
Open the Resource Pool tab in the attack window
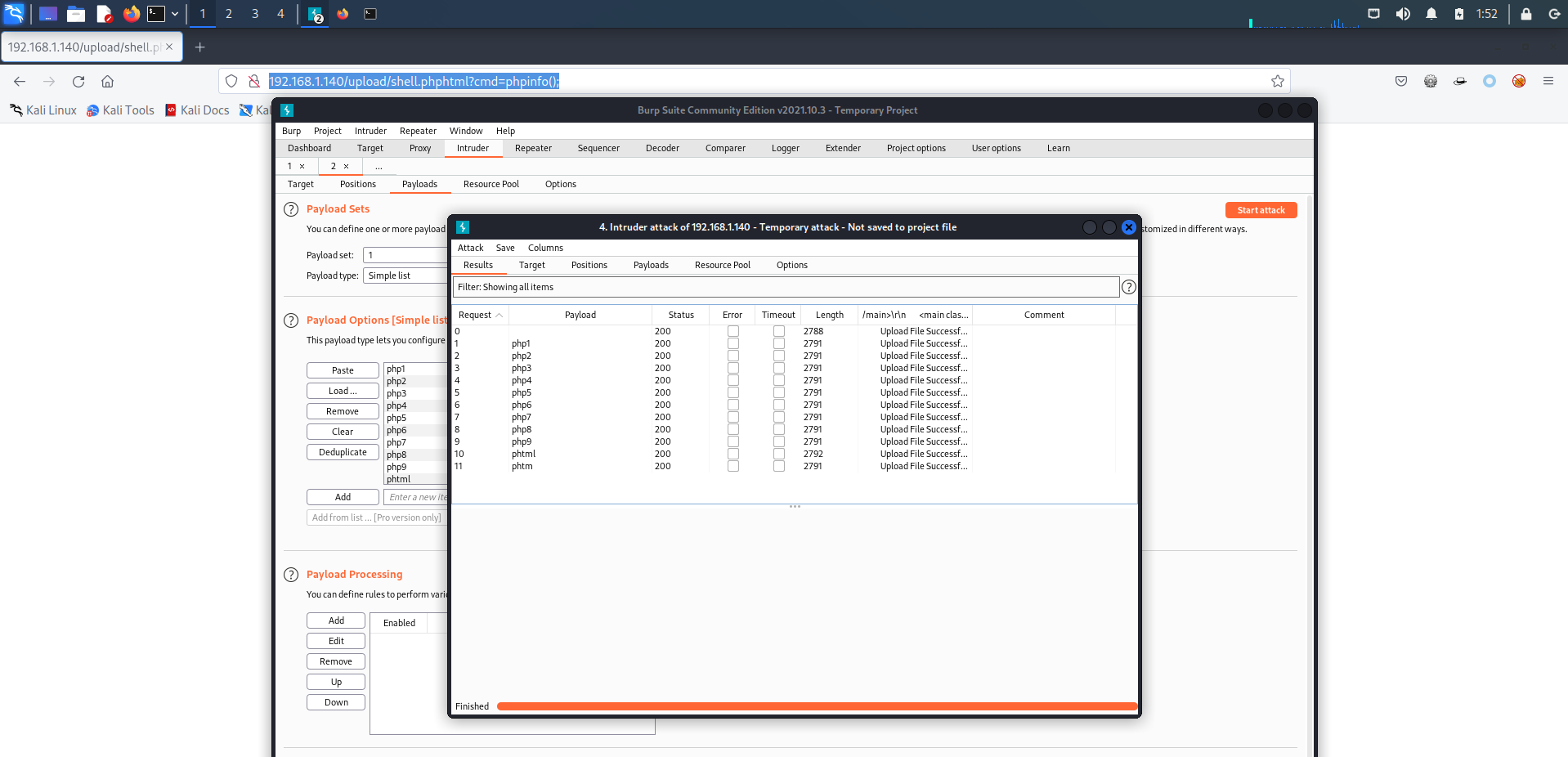coord(723,265)
